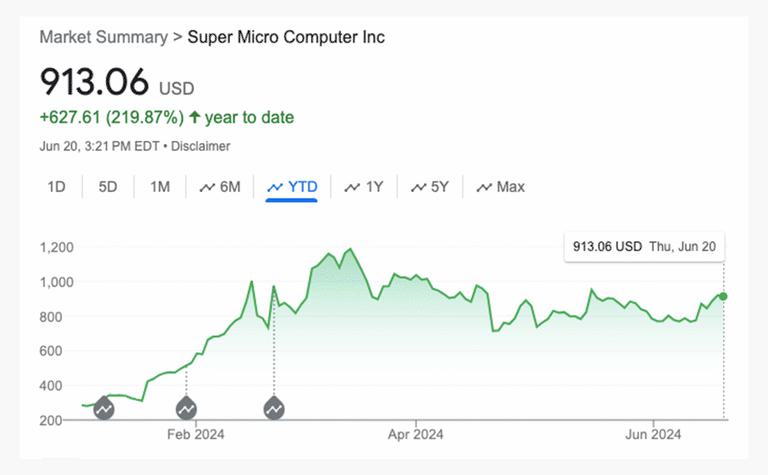Select the Max time range tab
Image resolution: width=768 pixels, height=475 pixels.
(501, 187)
